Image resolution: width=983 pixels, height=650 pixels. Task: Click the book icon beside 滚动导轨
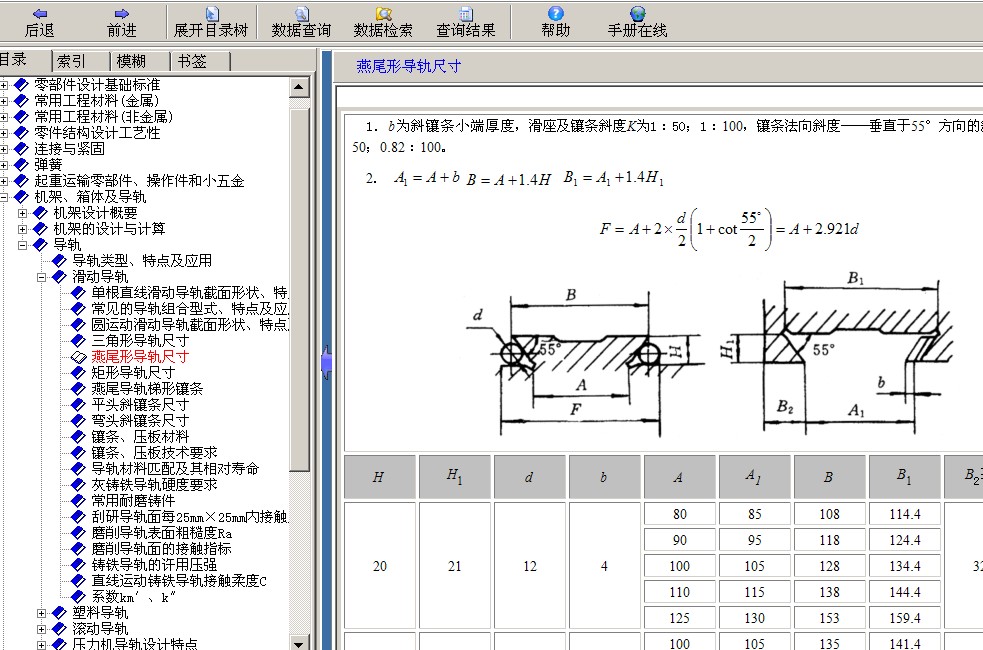(x=60, y=629)
